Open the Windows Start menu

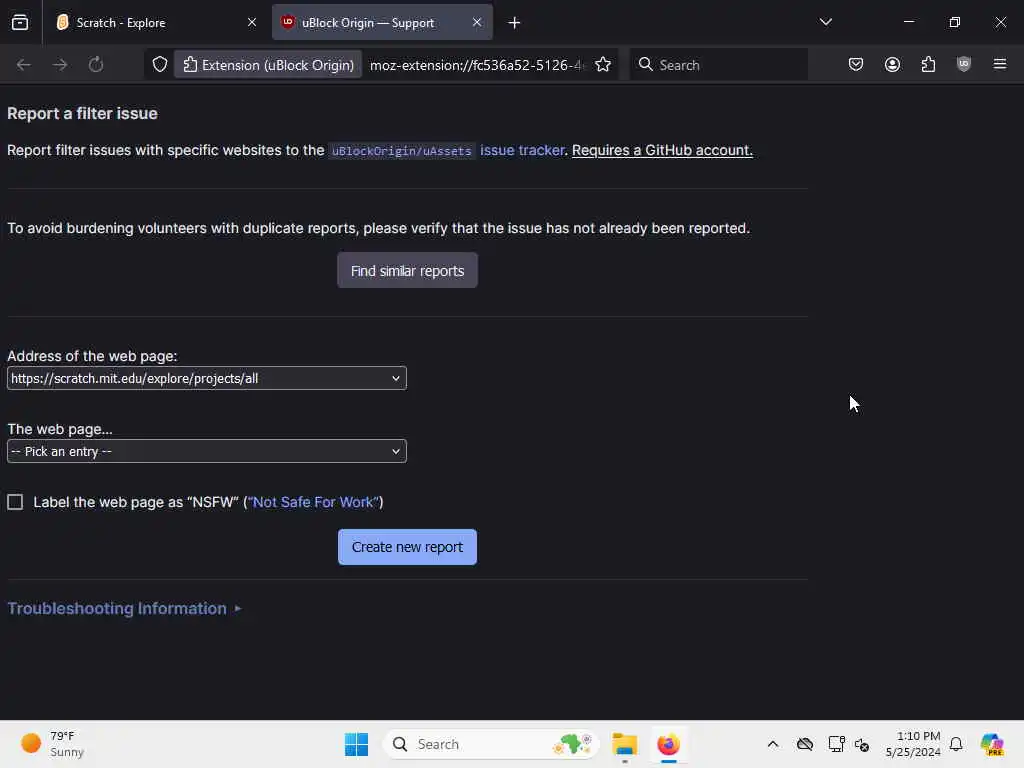pyautogui.click(x=357, y=744)
